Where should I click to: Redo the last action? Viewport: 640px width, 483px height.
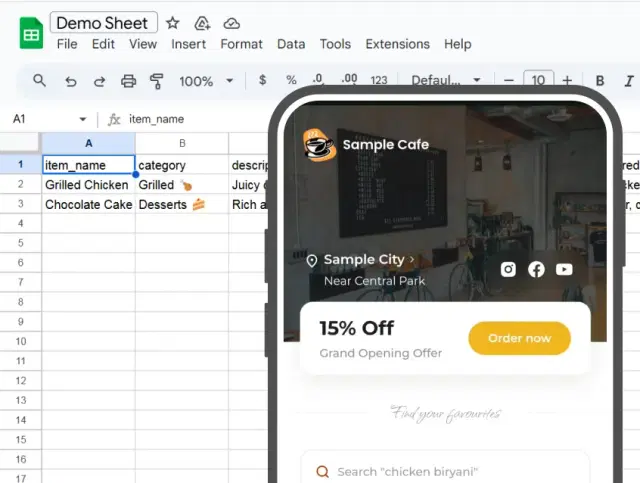tap(99, 81)
